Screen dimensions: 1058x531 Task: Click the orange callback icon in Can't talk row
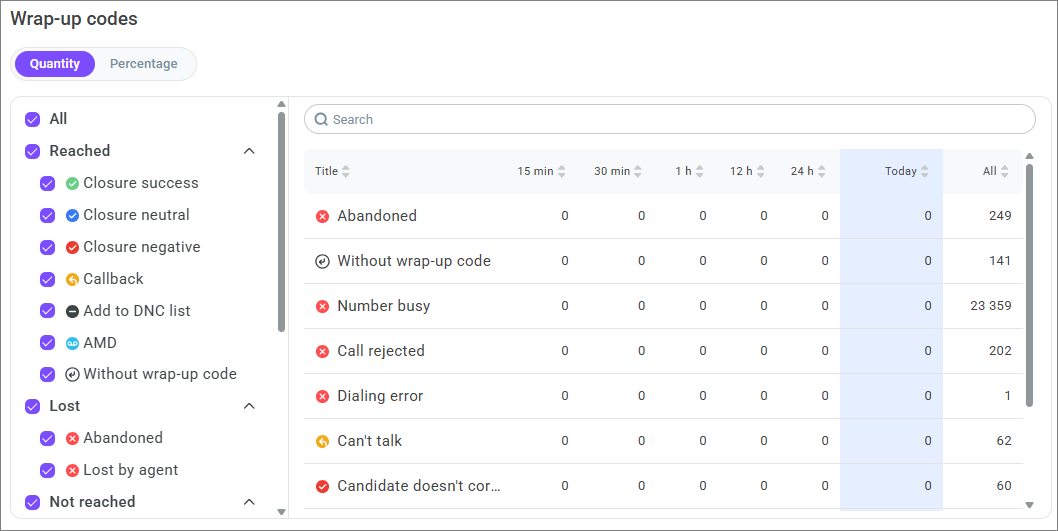pyautogui.click(x=323, y=441)
